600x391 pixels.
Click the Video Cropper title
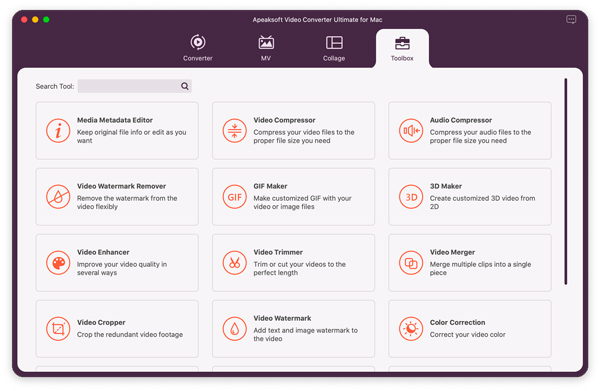[x=101, y=323]
